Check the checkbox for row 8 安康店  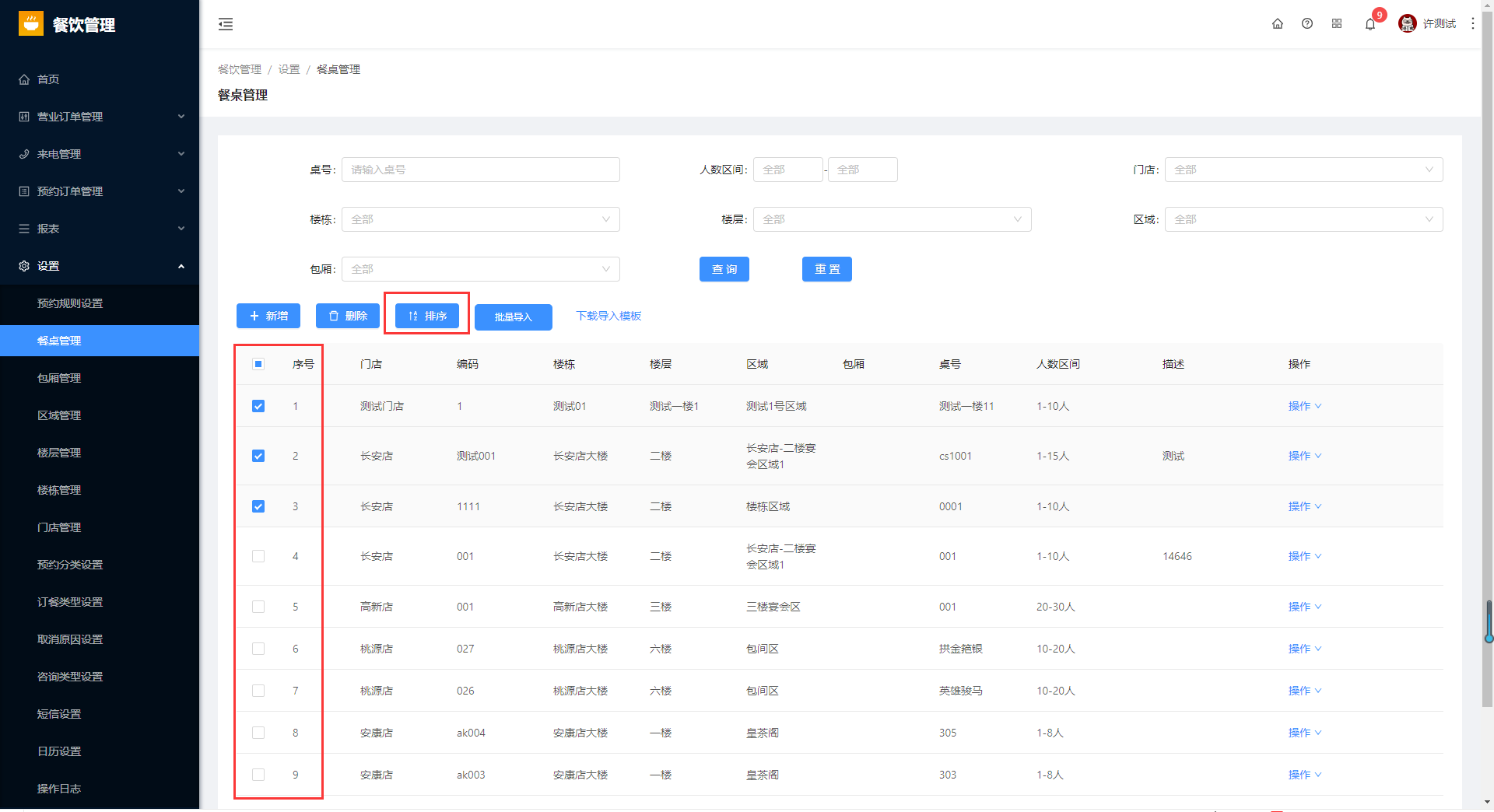point(258,733)
